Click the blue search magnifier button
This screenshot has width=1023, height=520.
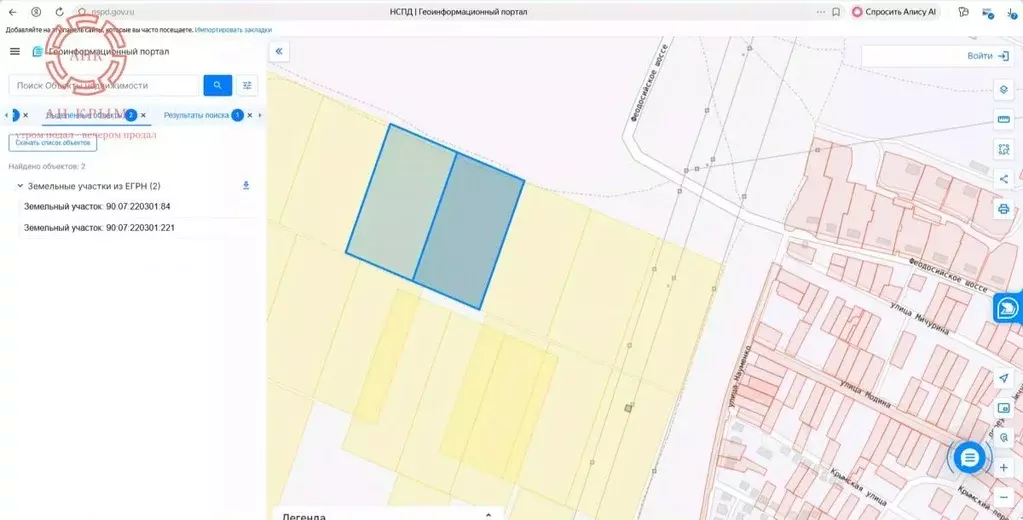[217, 86]
